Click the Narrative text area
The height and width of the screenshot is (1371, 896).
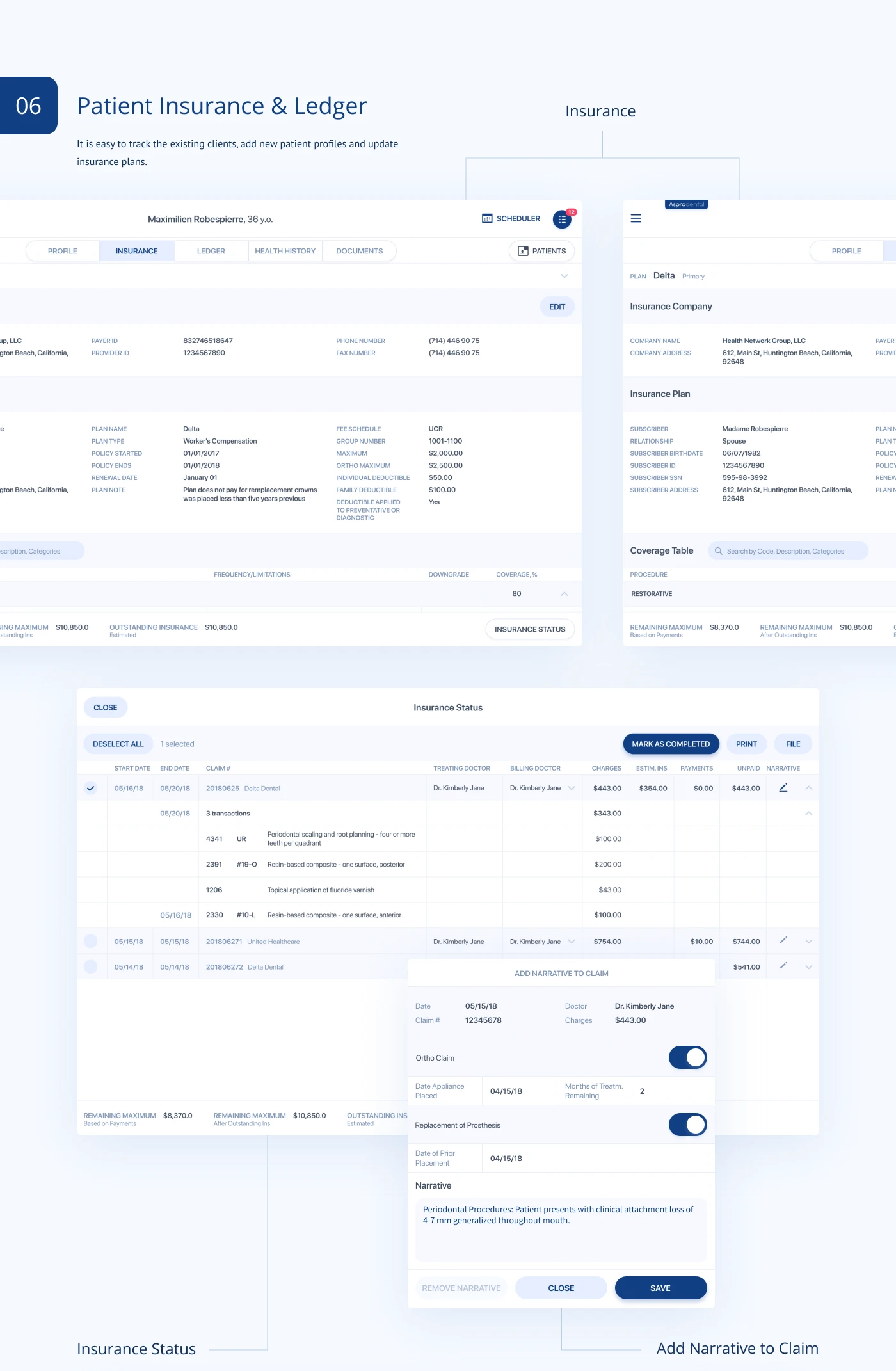tap(561, 1230)
